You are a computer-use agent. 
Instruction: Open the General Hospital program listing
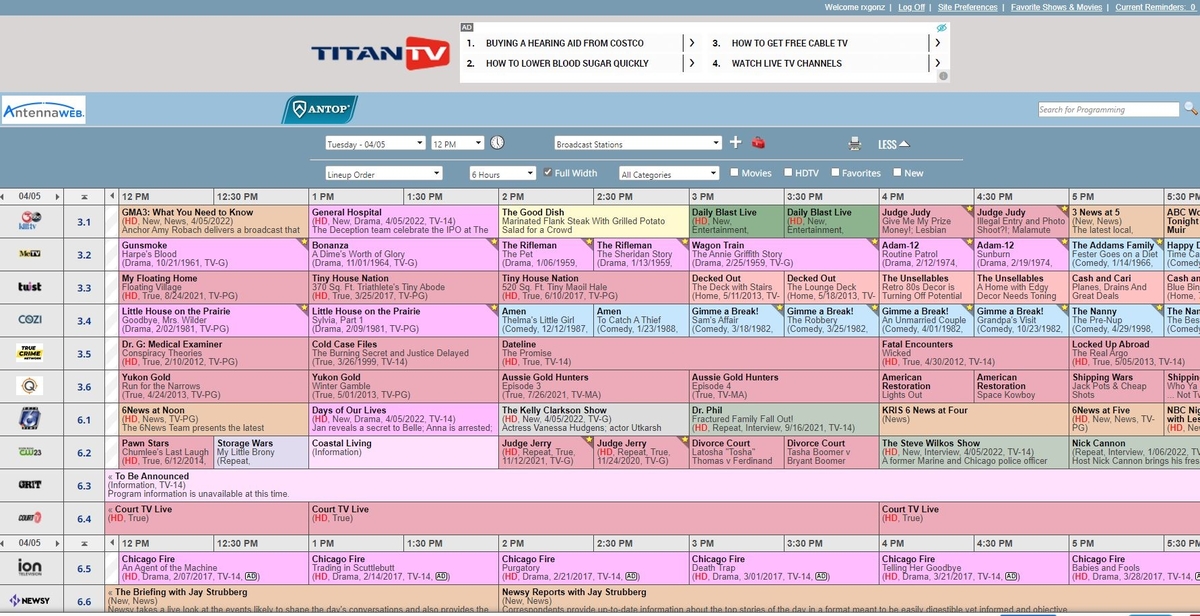point(403,221)
